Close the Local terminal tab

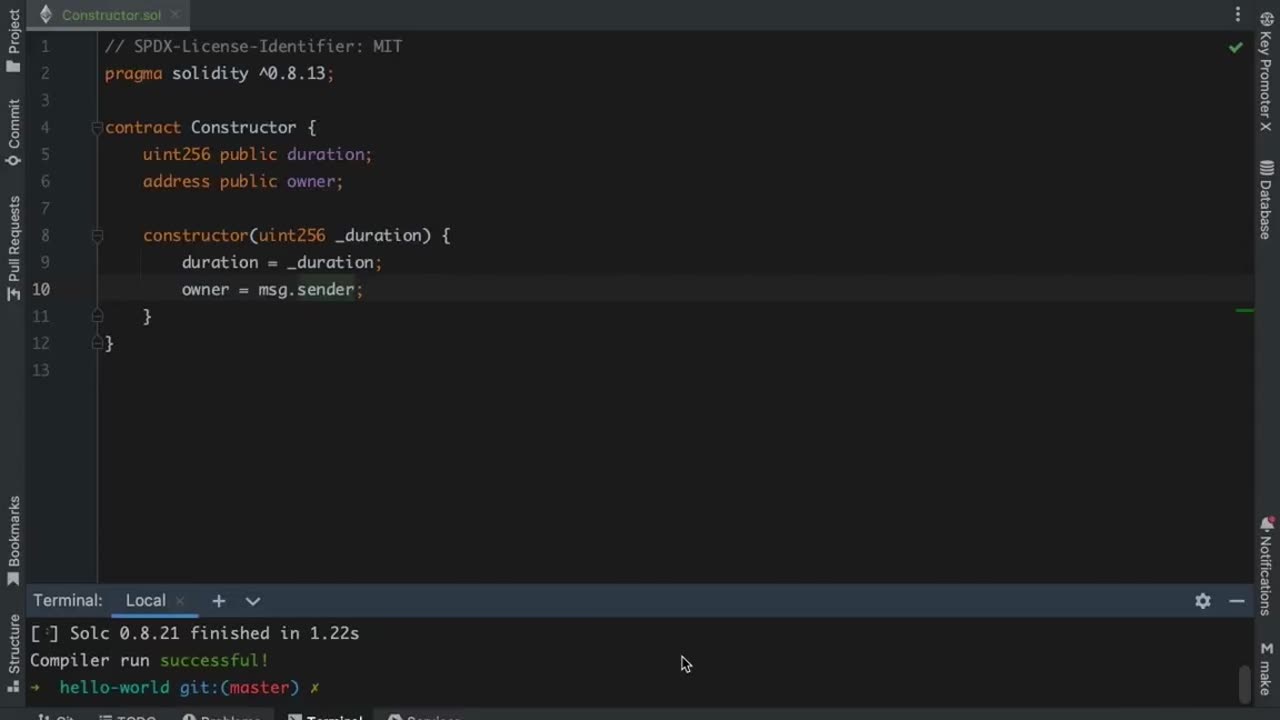coord(180,601)
